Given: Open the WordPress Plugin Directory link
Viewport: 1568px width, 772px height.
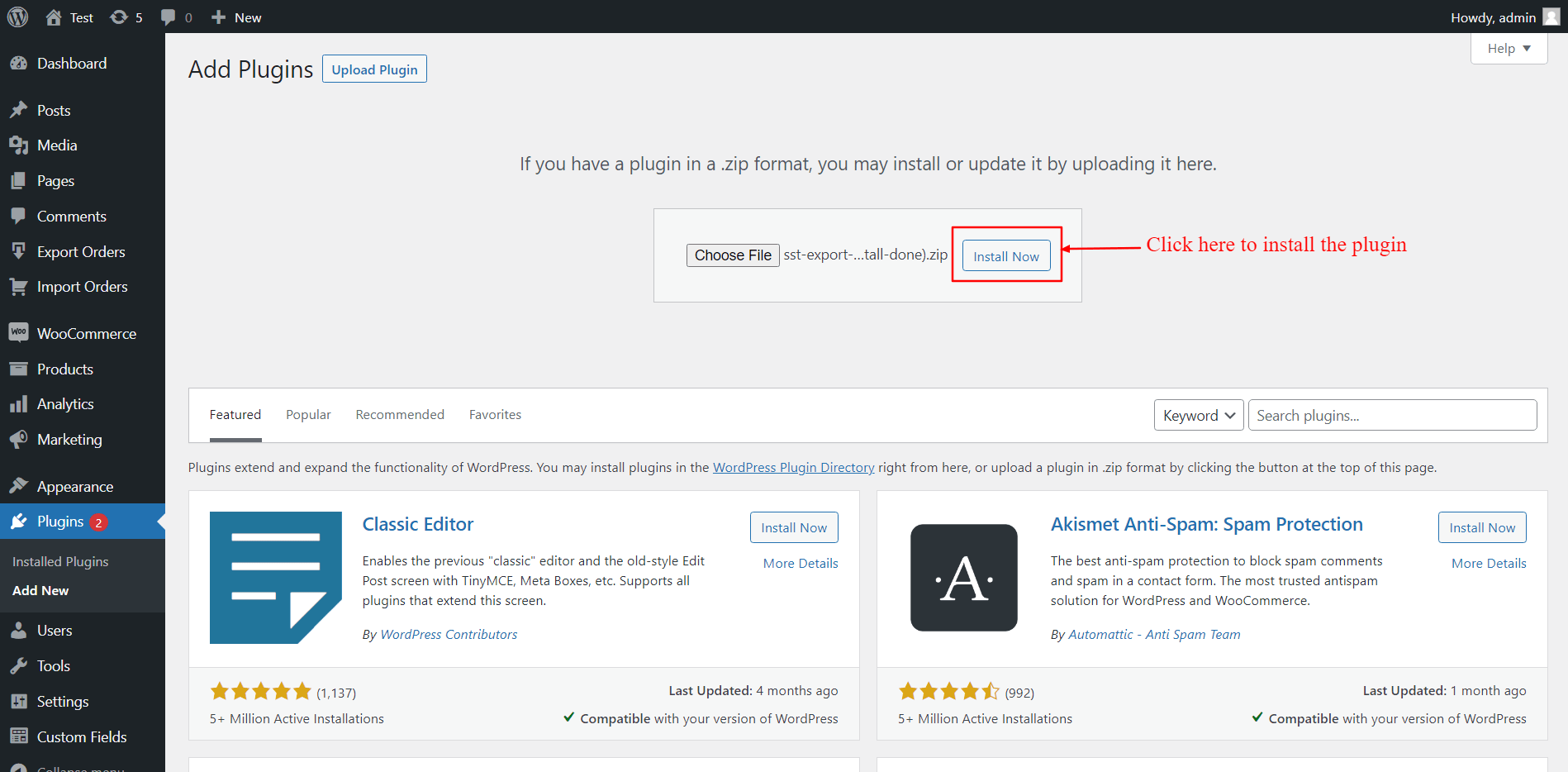Looking at the screenshot, I should [x=793, y=468].
